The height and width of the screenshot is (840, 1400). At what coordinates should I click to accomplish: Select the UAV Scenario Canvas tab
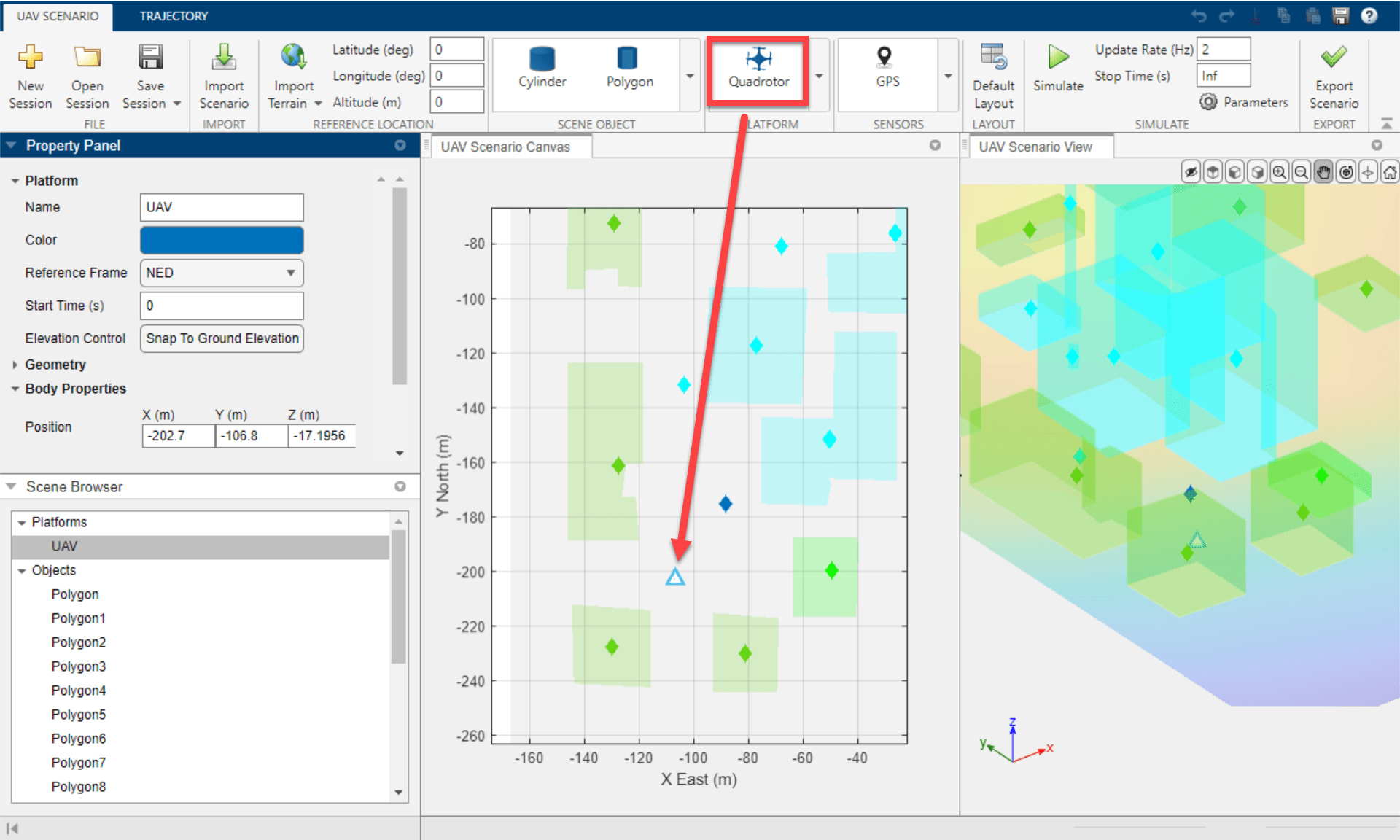pyautogui.click(x=505, y=147)
